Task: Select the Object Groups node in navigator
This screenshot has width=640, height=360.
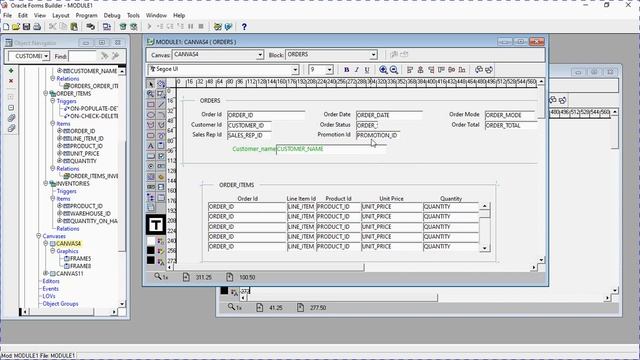Action: 60,304
